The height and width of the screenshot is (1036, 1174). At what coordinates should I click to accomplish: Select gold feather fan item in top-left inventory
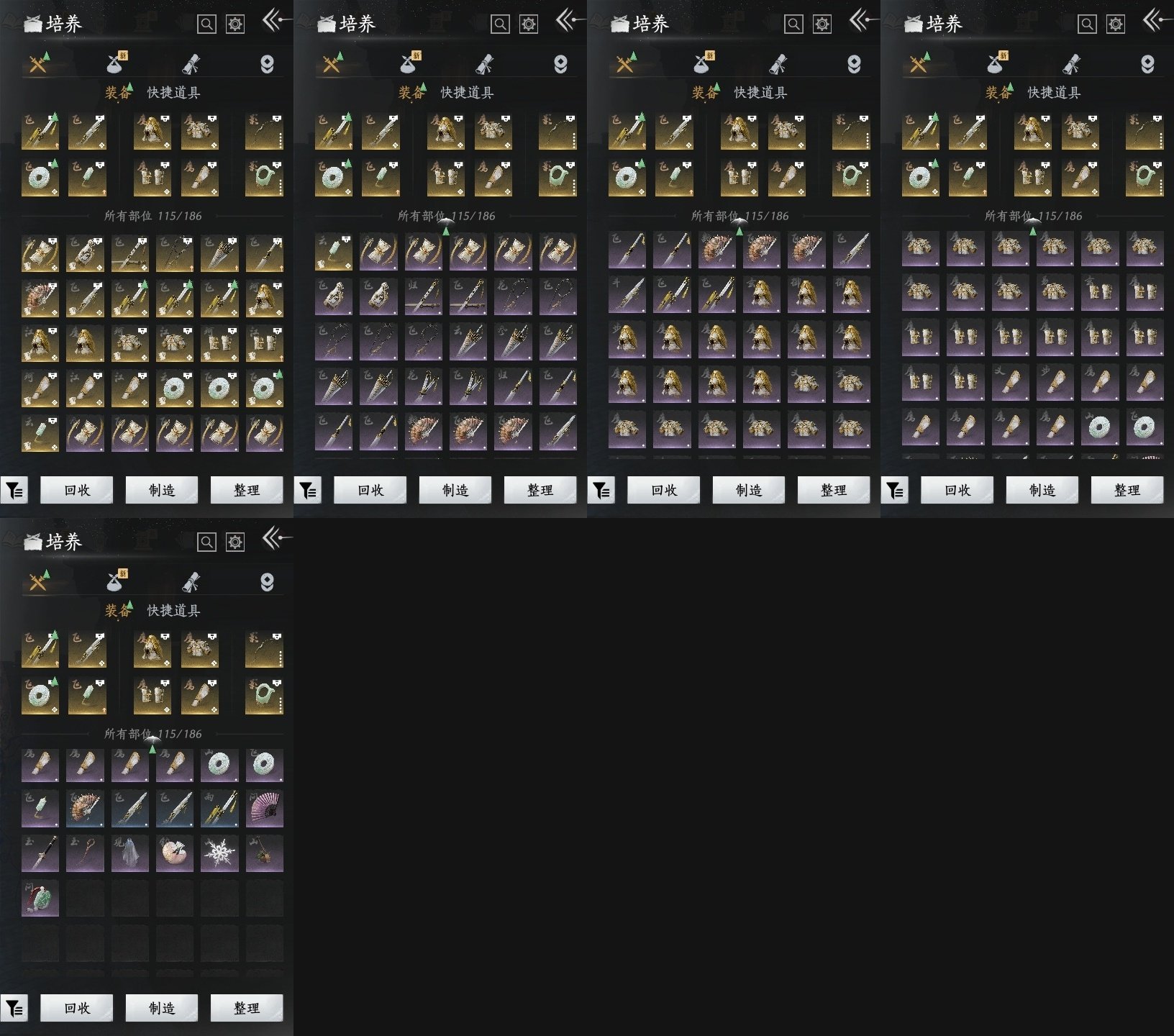click(40, 298)
